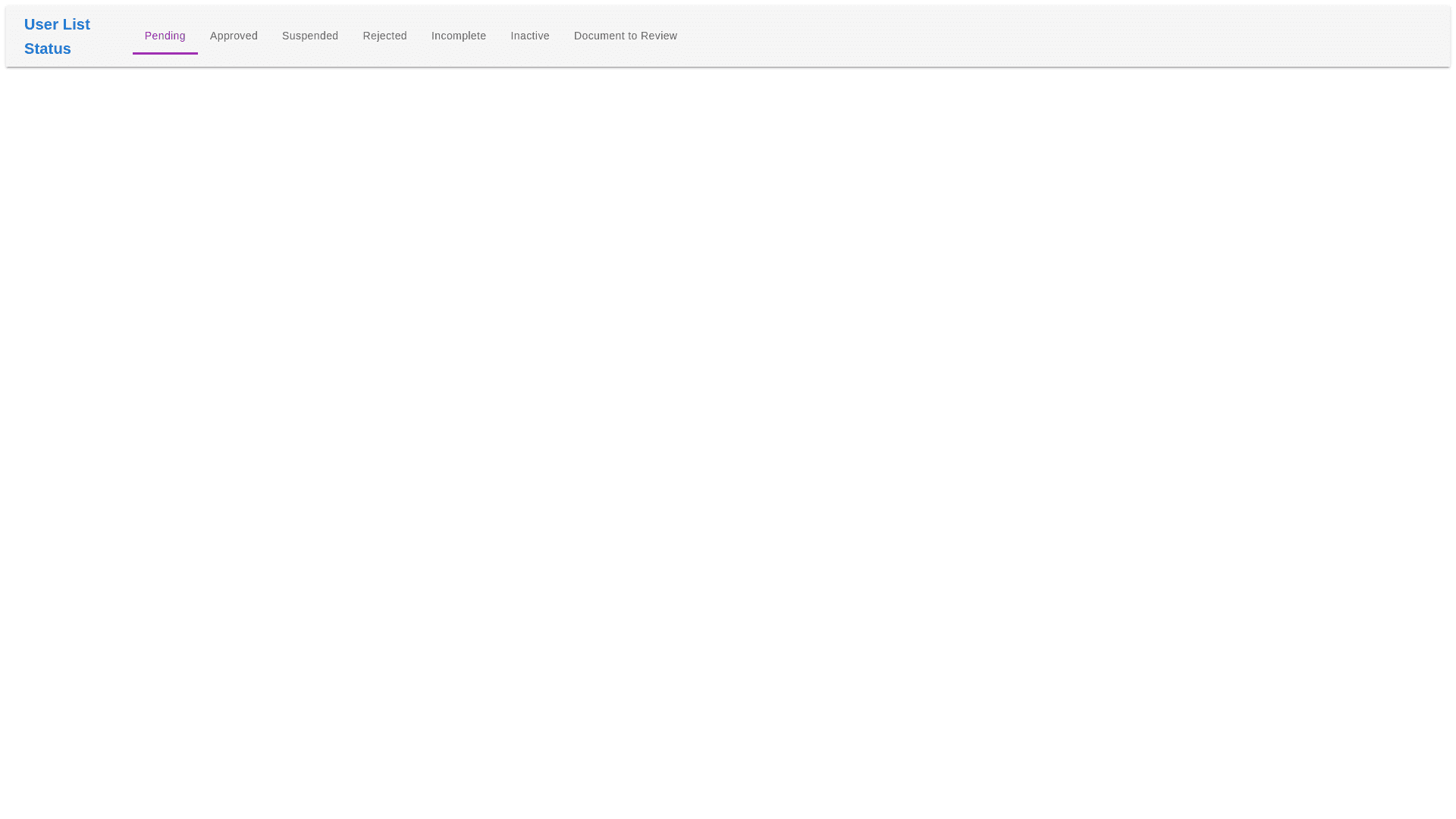Open the Document to Review tab
1456x819 pixels.
coord(625,36)
